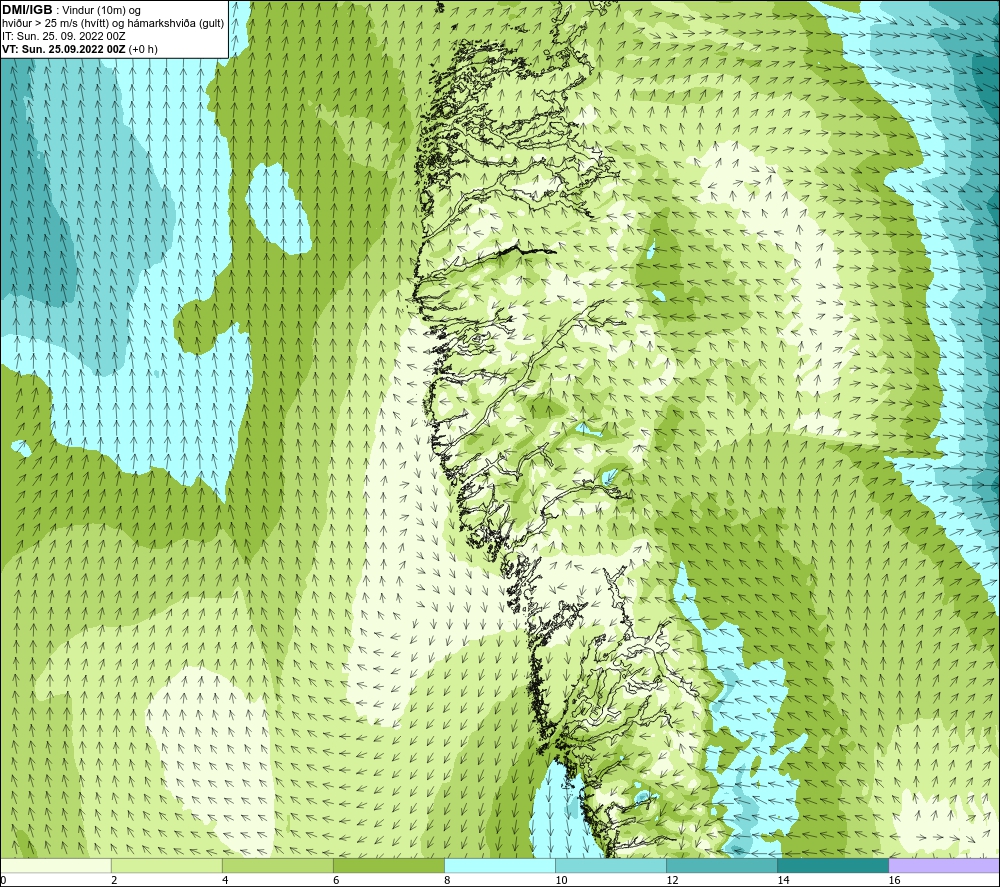Click the 'IT: Sun. 25. 09. 2022 00Z' line

(x=63, y=36)
